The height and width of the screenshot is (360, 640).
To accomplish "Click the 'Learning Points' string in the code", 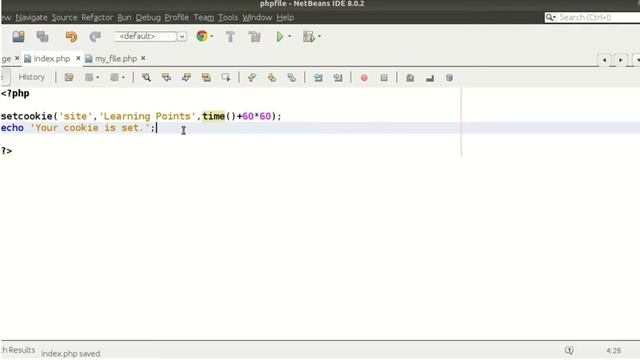I will [x=148, y=116].
